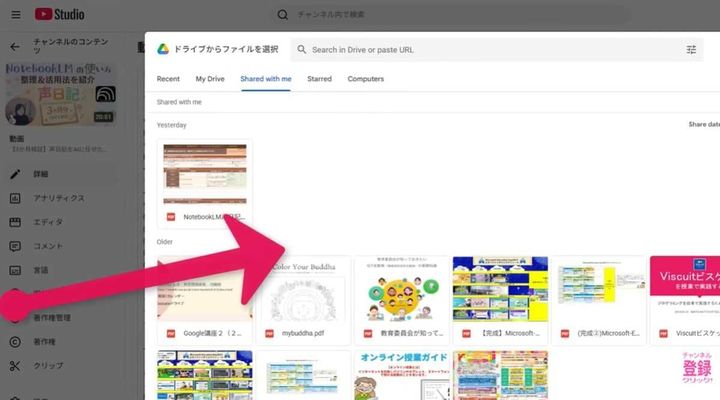Viewport: 720px width, 400px height.
Task: Click the PDF icon beside 教育委員会 file
Action: [368, 333]
